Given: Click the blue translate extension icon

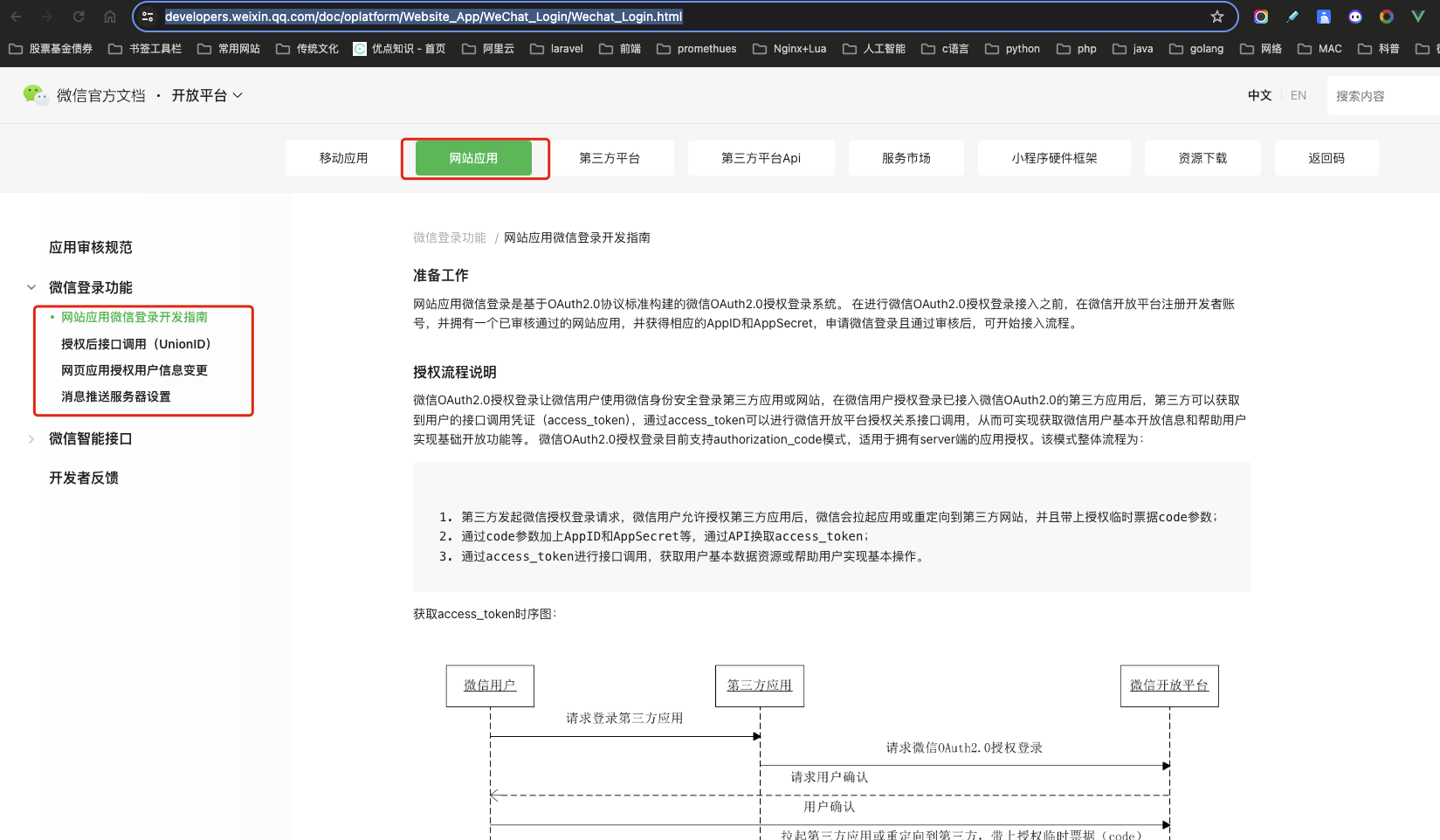Looking at the screenshot, I should click(1324, 17).
